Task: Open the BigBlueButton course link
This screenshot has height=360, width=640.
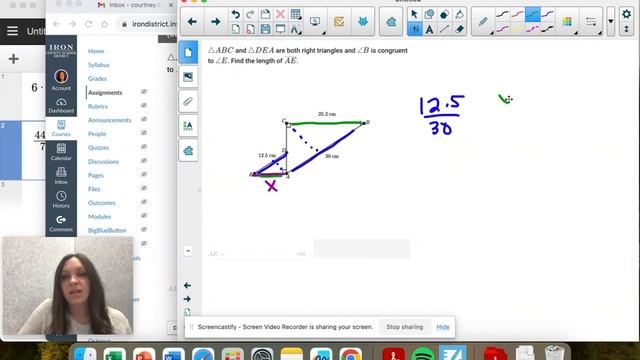Action: point(107,230)
